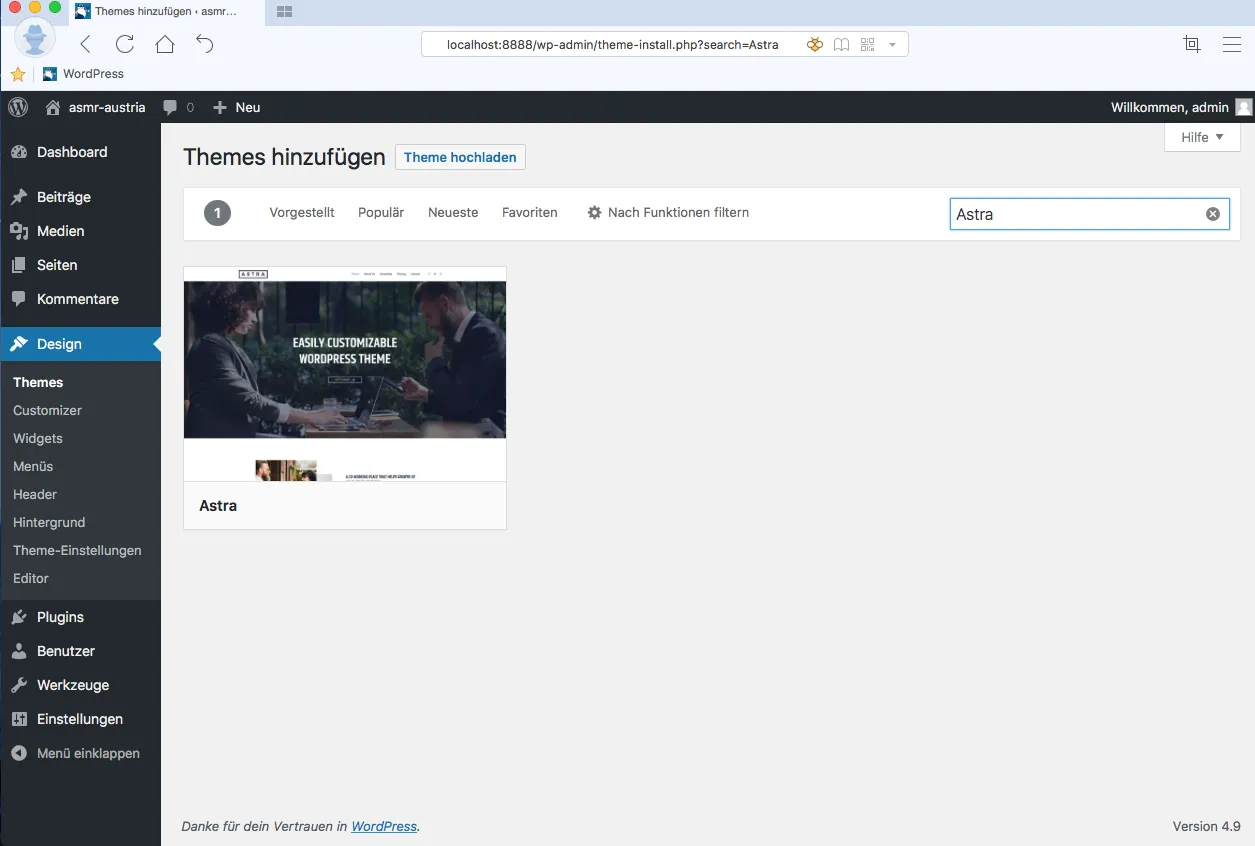Screen dimensions: 1255x846
Task: Click the Astra theme name
Action: 218,505
